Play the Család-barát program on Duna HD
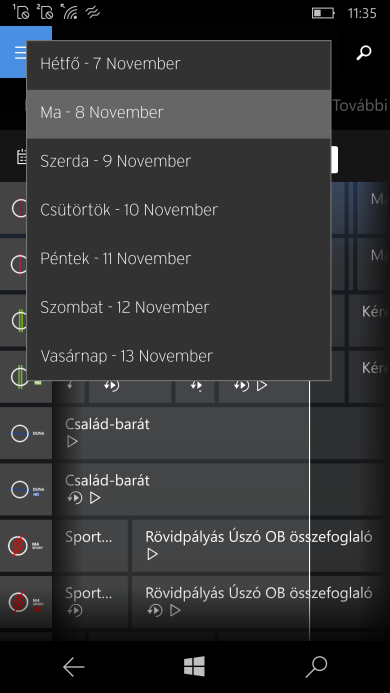This screenshot has height=693, width=390. [95, 498]
